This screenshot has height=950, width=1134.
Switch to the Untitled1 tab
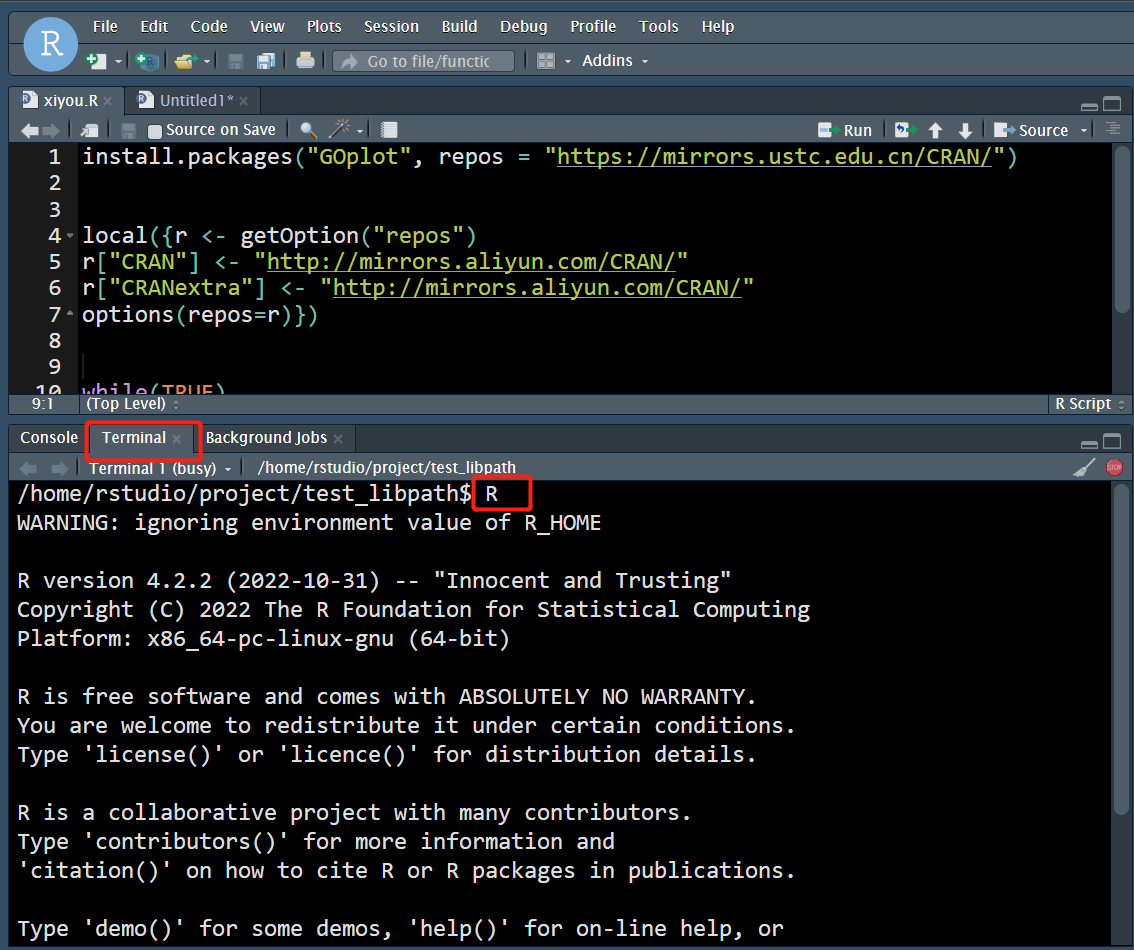click(x=195, y=100)
